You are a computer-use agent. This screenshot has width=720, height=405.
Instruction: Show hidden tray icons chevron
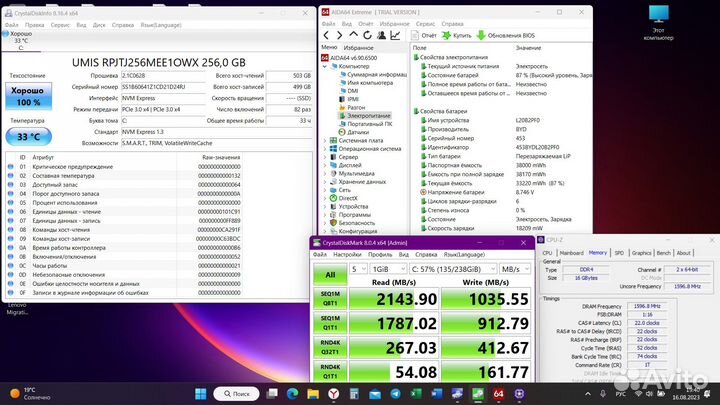pos(588,394)
